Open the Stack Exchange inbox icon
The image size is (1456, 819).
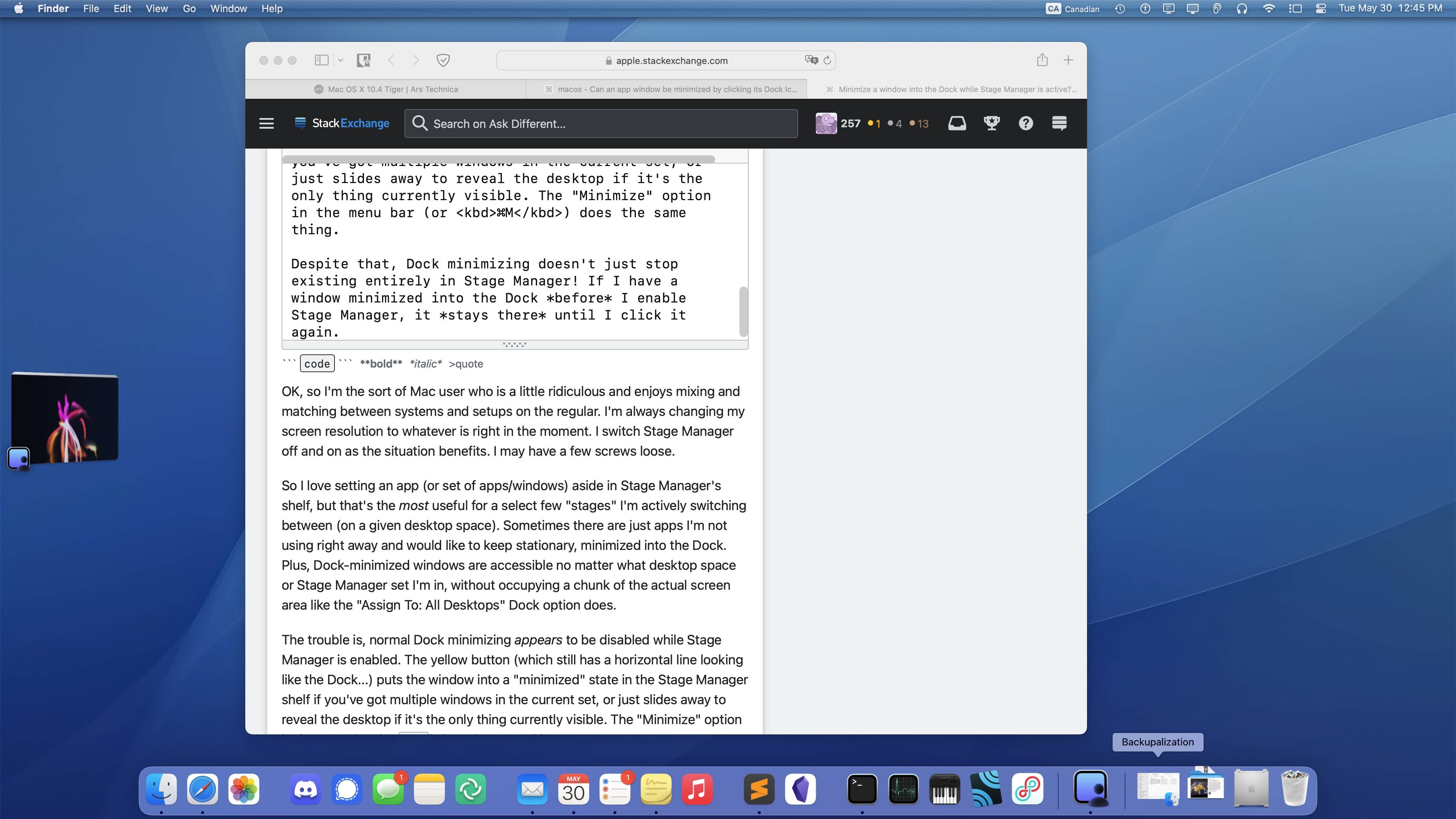point(956,123)
